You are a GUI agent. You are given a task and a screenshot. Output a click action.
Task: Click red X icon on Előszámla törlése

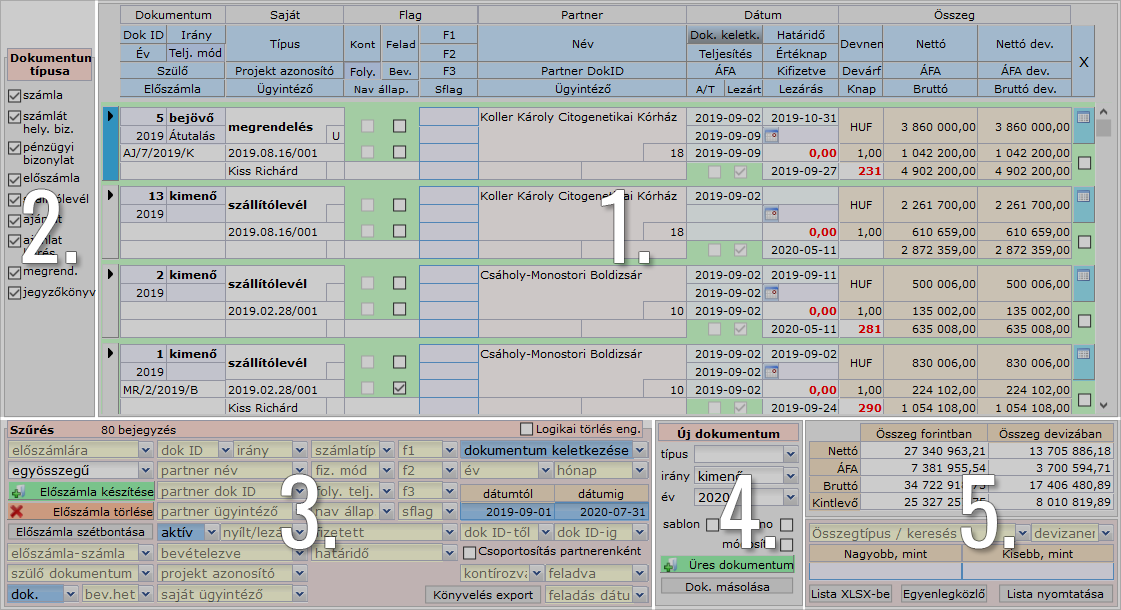tap(16, 512)
